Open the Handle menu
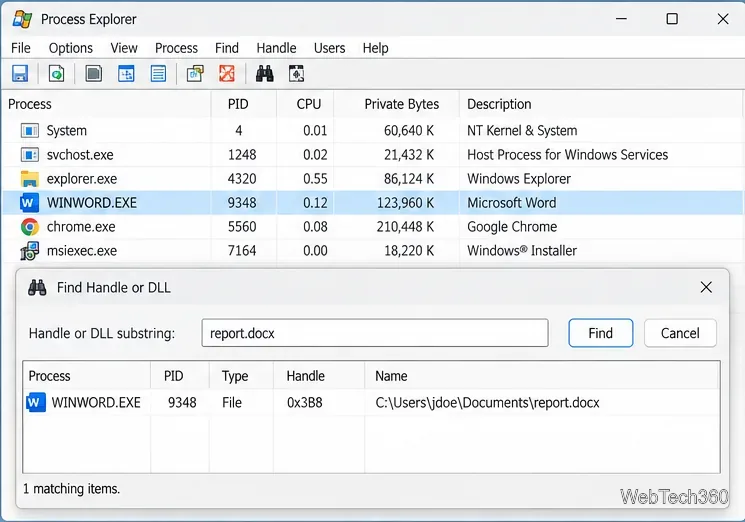This screenshot has width=745, height=522. (x=276, y=48)
